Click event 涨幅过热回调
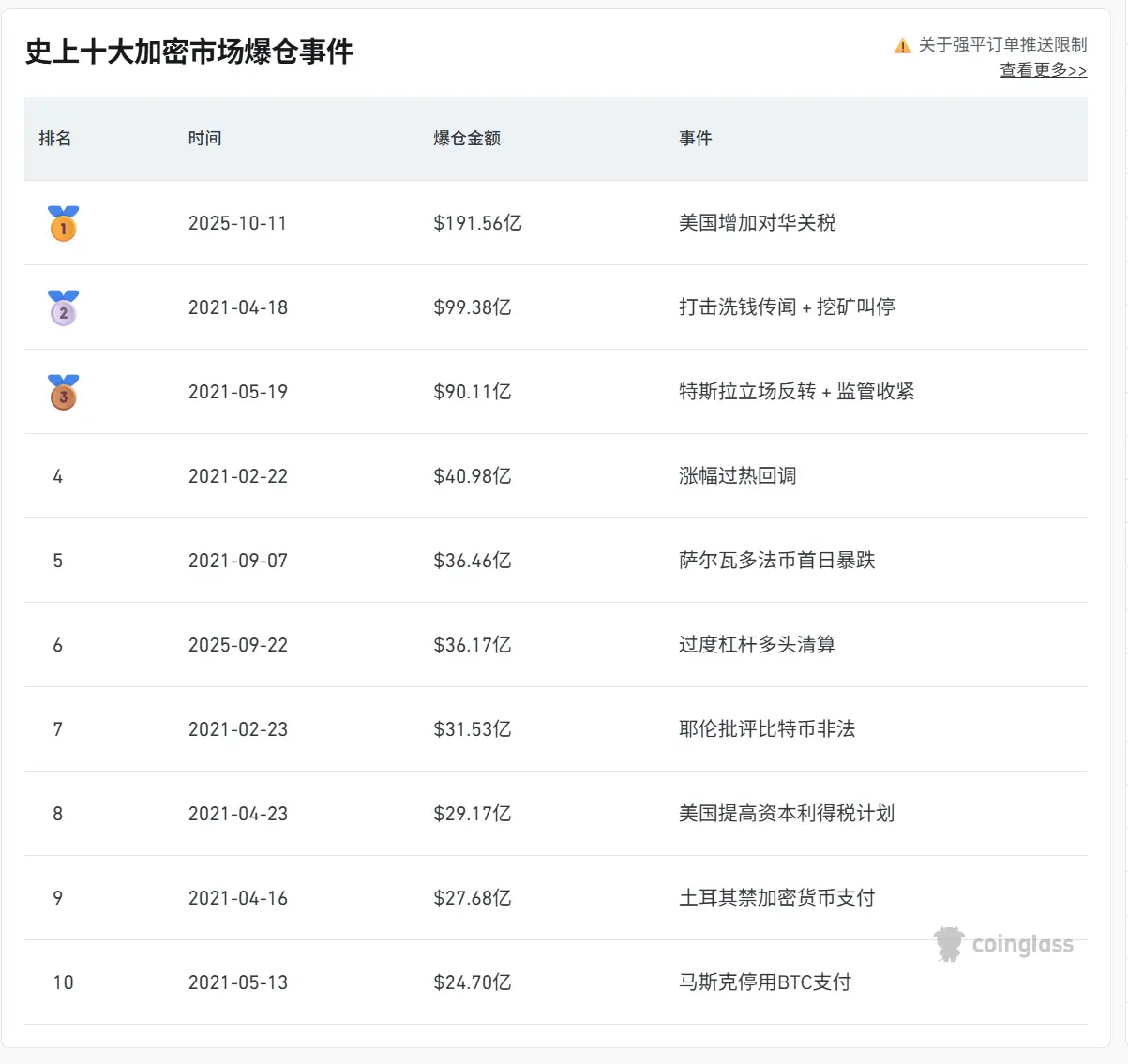 738,476
